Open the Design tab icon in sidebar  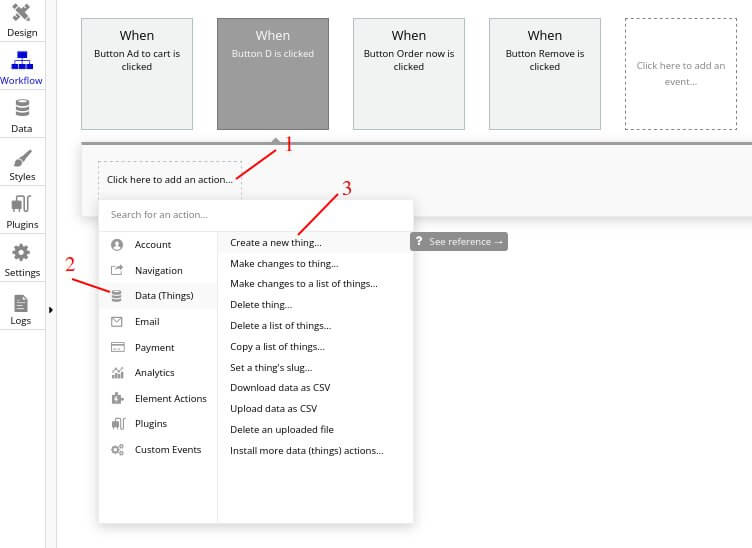pyautogui.click(x=22, y=13)
